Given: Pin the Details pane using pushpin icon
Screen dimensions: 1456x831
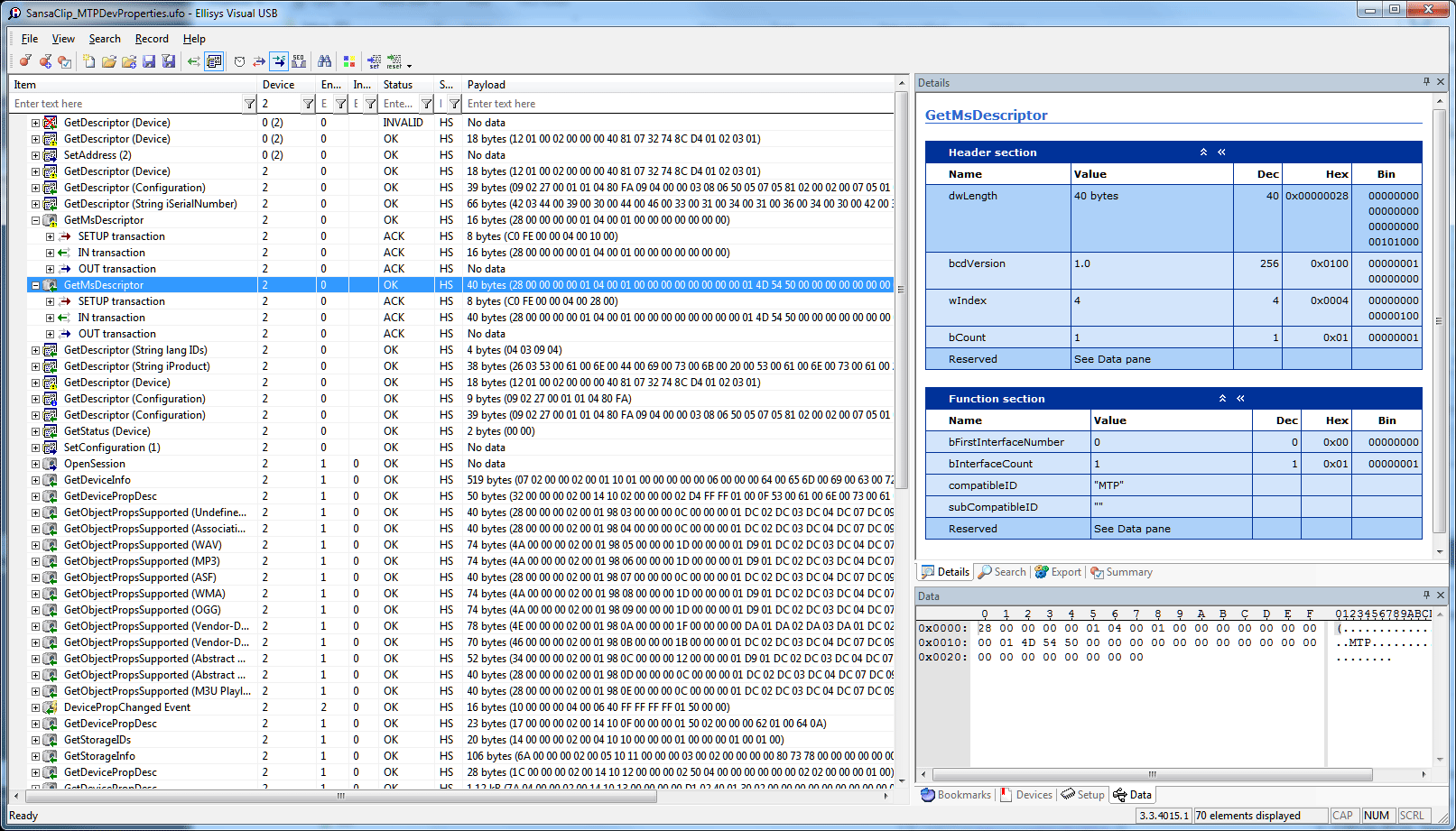Looking at the screenshot, I should 1426,82.
